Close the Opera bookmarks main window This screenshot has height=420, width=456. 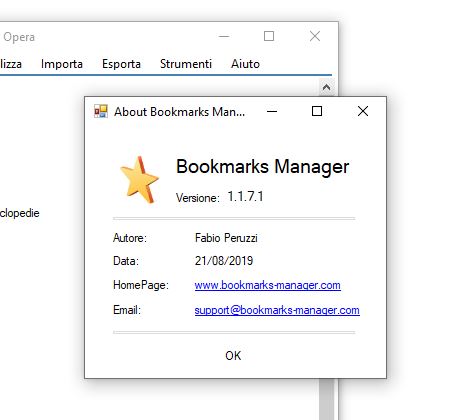pyautogui.click(x=315, y=36)
